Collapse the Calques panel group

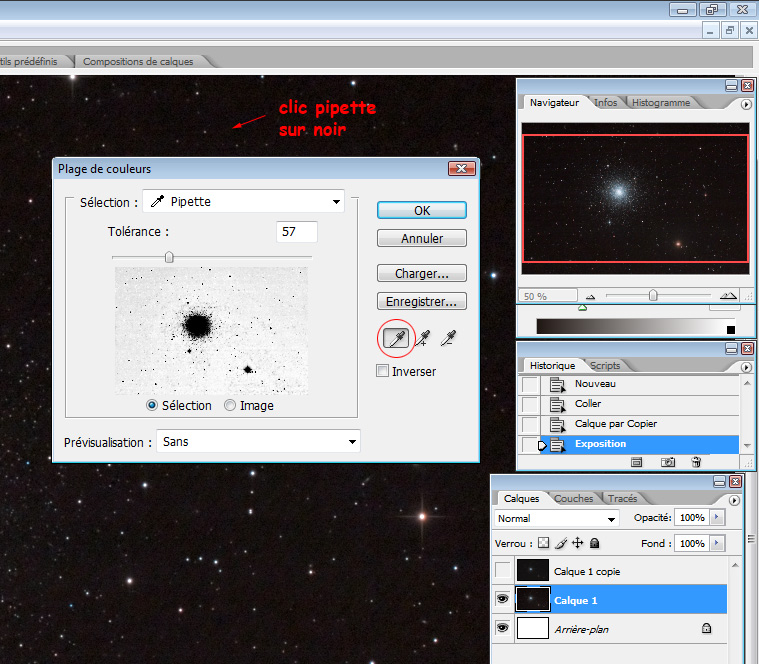coord(719,482)
